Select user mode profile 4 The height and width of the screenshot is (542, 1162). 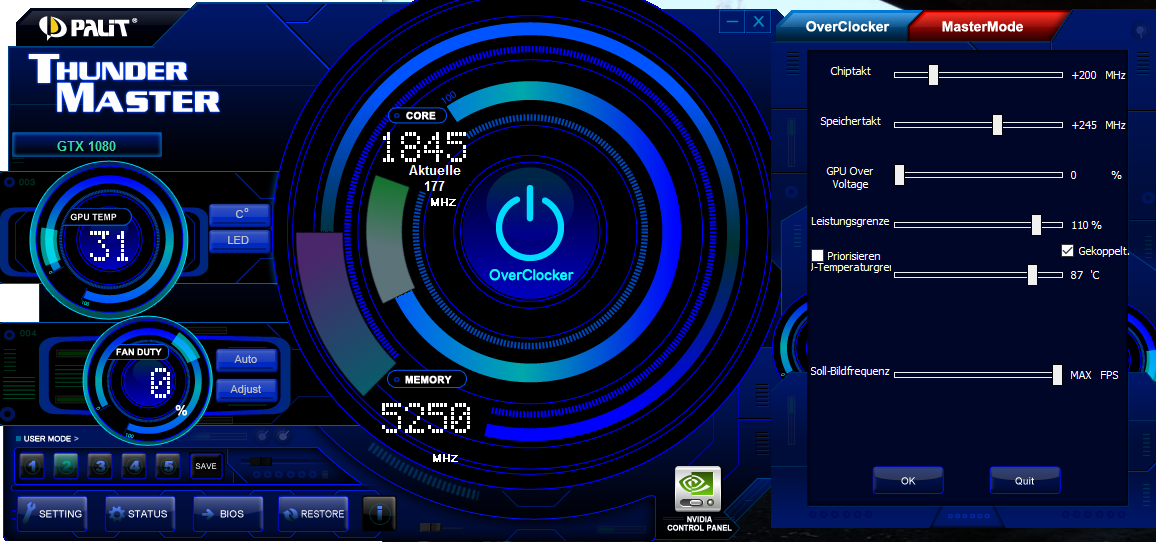pos(134,466)
